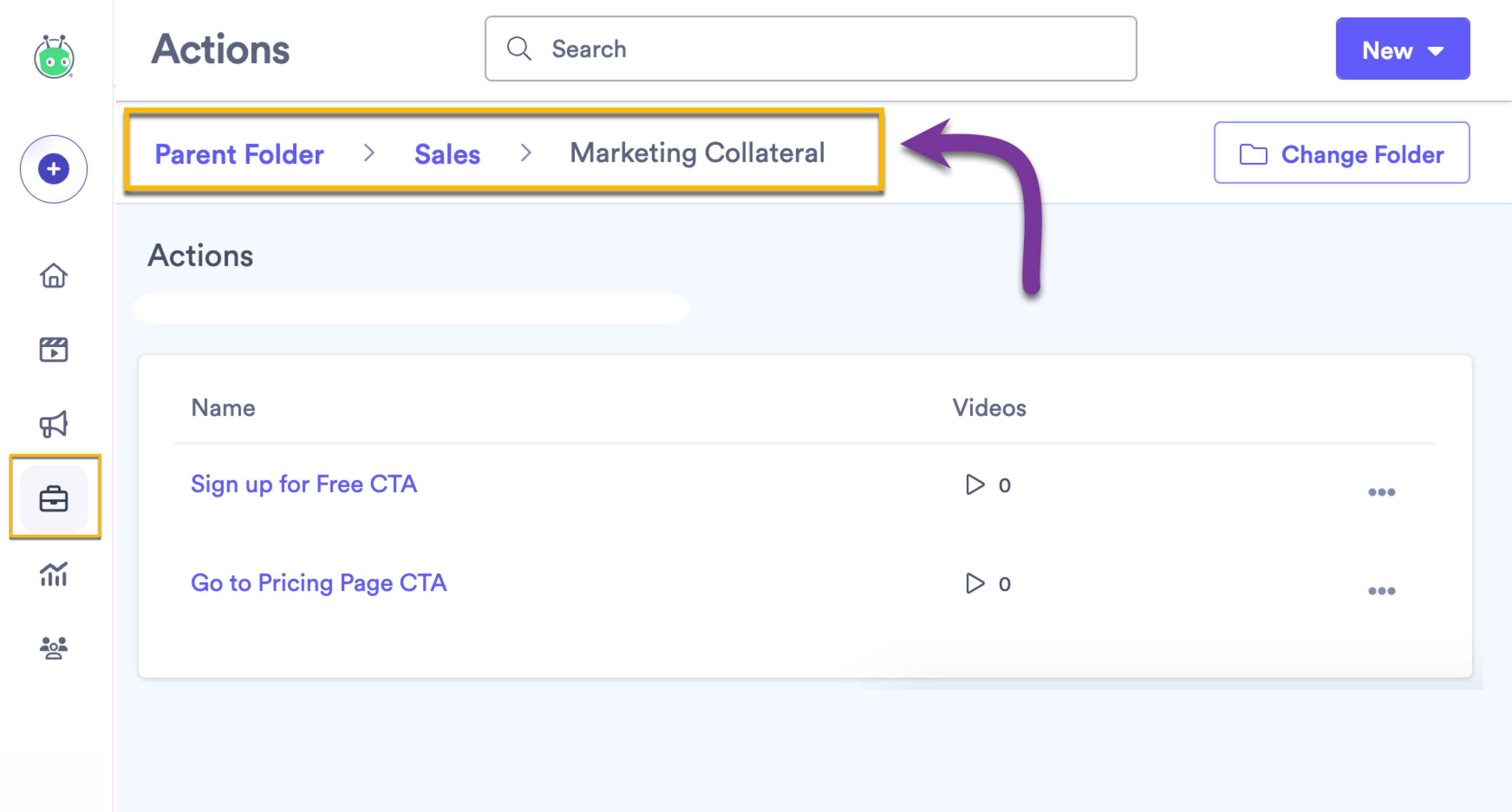Select the Marketing Collateral breadcrumb label
This screenshot has height=812, width=1512.
[x=698, y=153]
